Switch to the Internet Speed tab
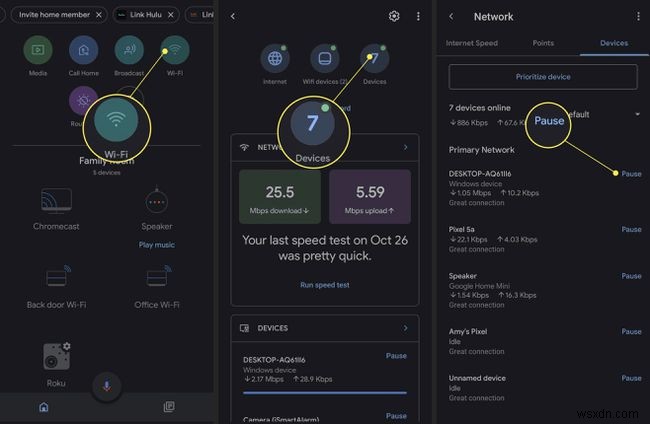650x424 pixels. click(x=472, y=43)
